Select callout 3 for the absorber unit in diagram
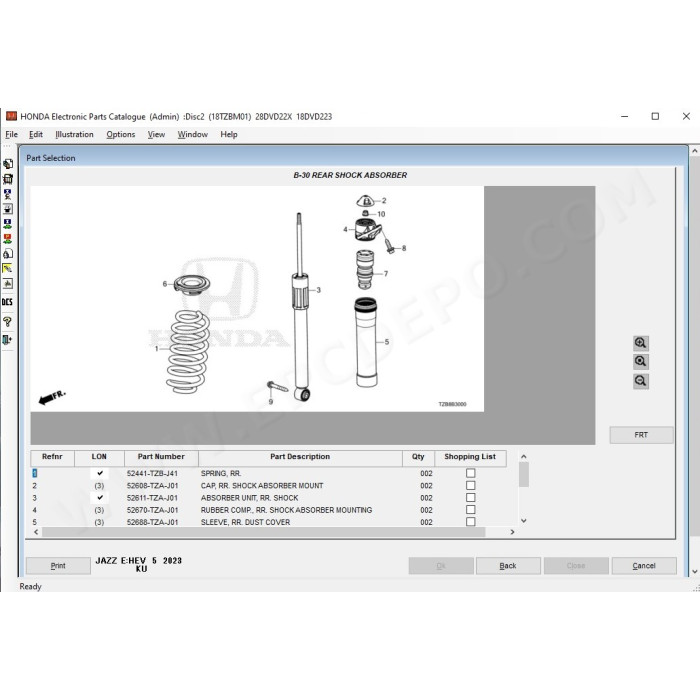 coord(319,290)
